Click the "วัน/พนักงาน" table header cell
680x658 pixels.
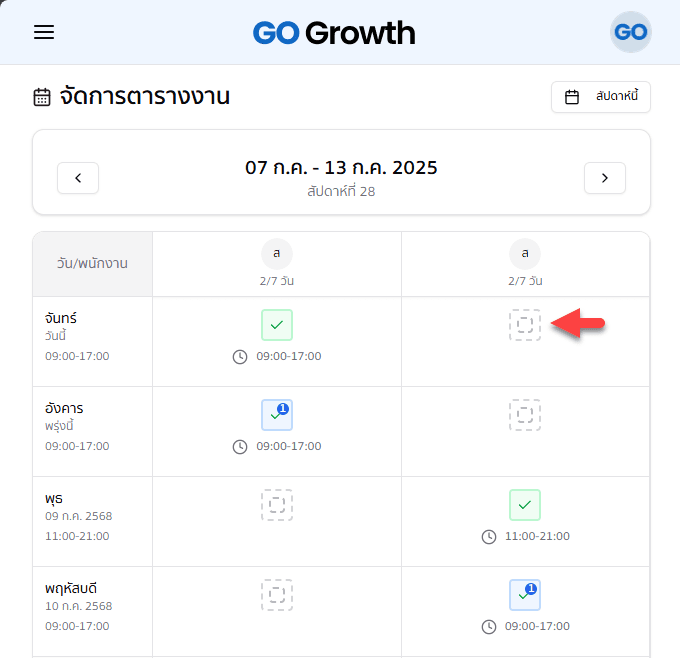pyautogui.click(x=92, y=264)
